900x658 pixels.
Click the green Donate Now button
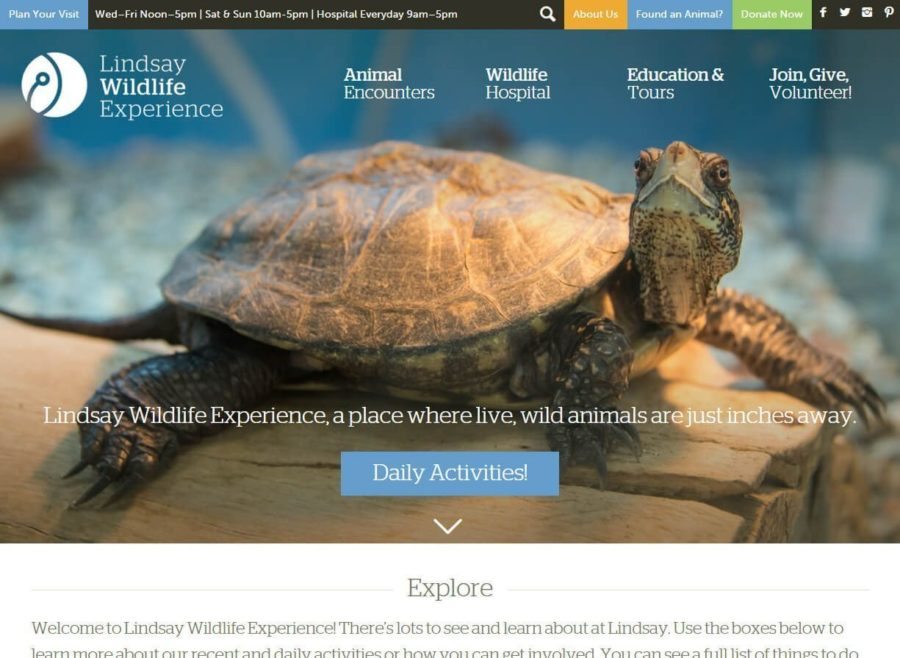coord(771,14)
